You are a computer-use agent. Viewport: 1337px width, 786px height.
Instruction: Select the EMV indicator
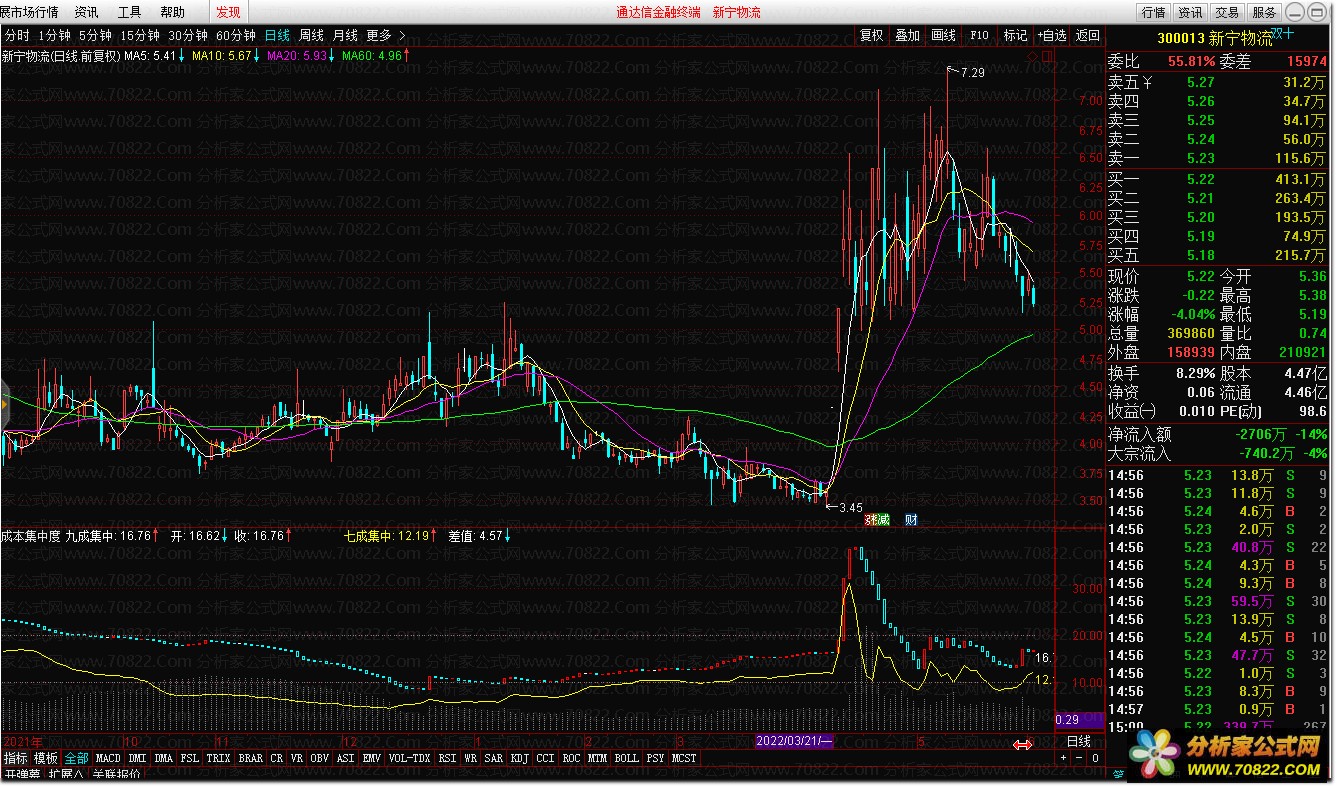tap(372, 759)
